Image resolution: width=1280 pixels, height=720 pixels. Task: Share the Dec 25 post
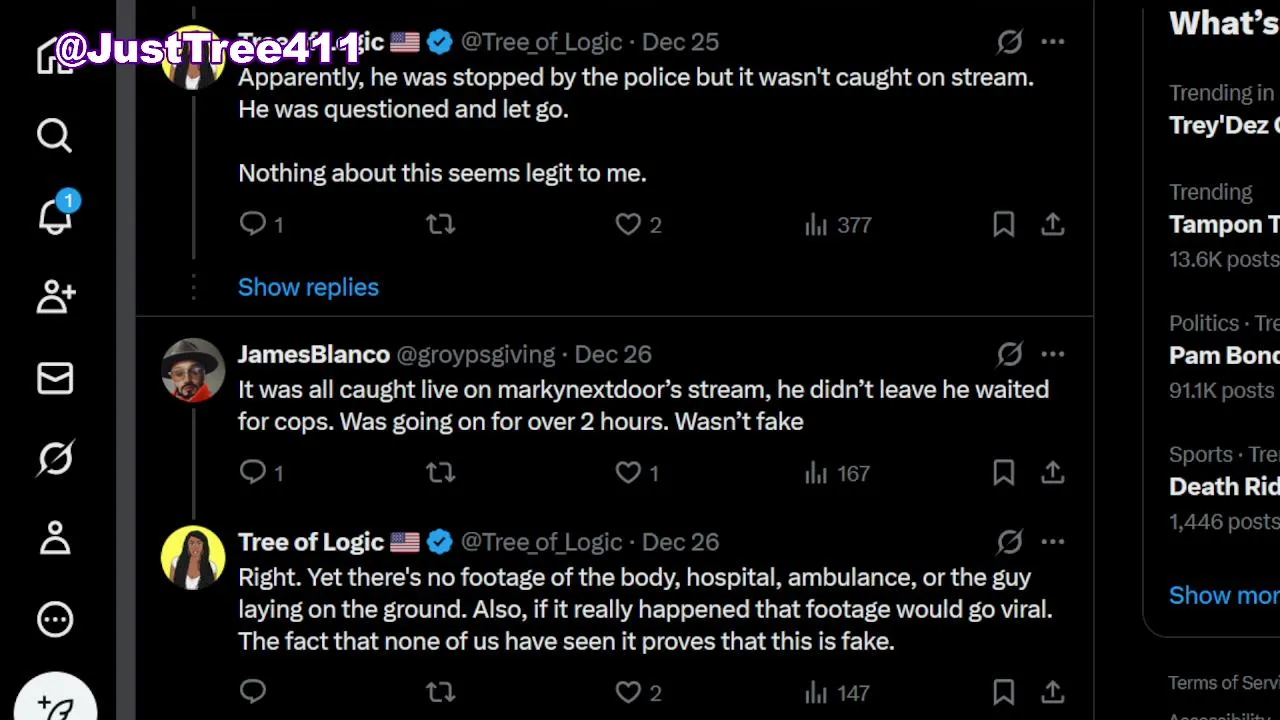point(1052,225)
